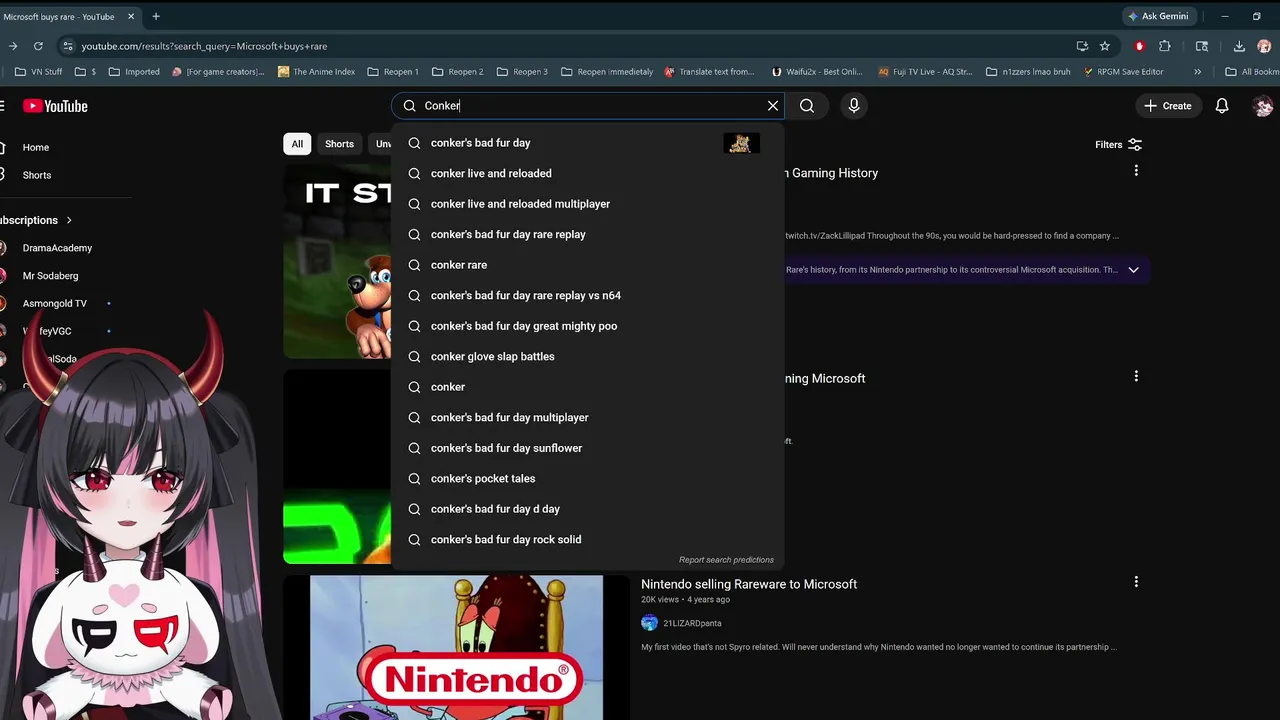Select "conker glove slap battles" suggestion
The width and height of the screenshot is (1280, 720).
(x=588, y=357)
